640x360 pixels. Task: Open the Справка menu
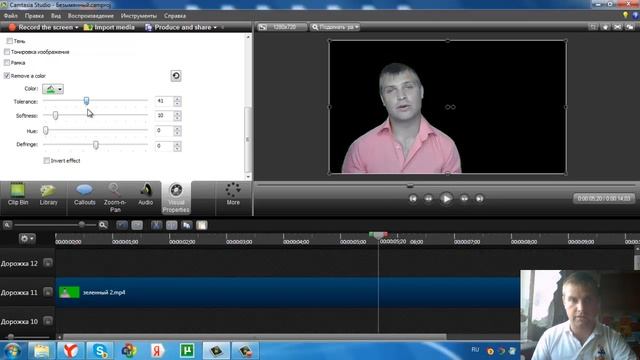pyautogui.click(x=175, y=16)
